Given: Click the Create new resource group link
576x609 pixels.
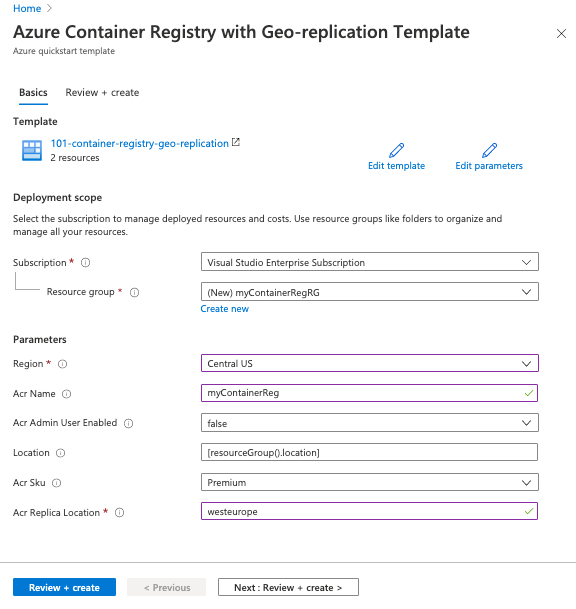Looking at the screenshot, I should point(224,309).
